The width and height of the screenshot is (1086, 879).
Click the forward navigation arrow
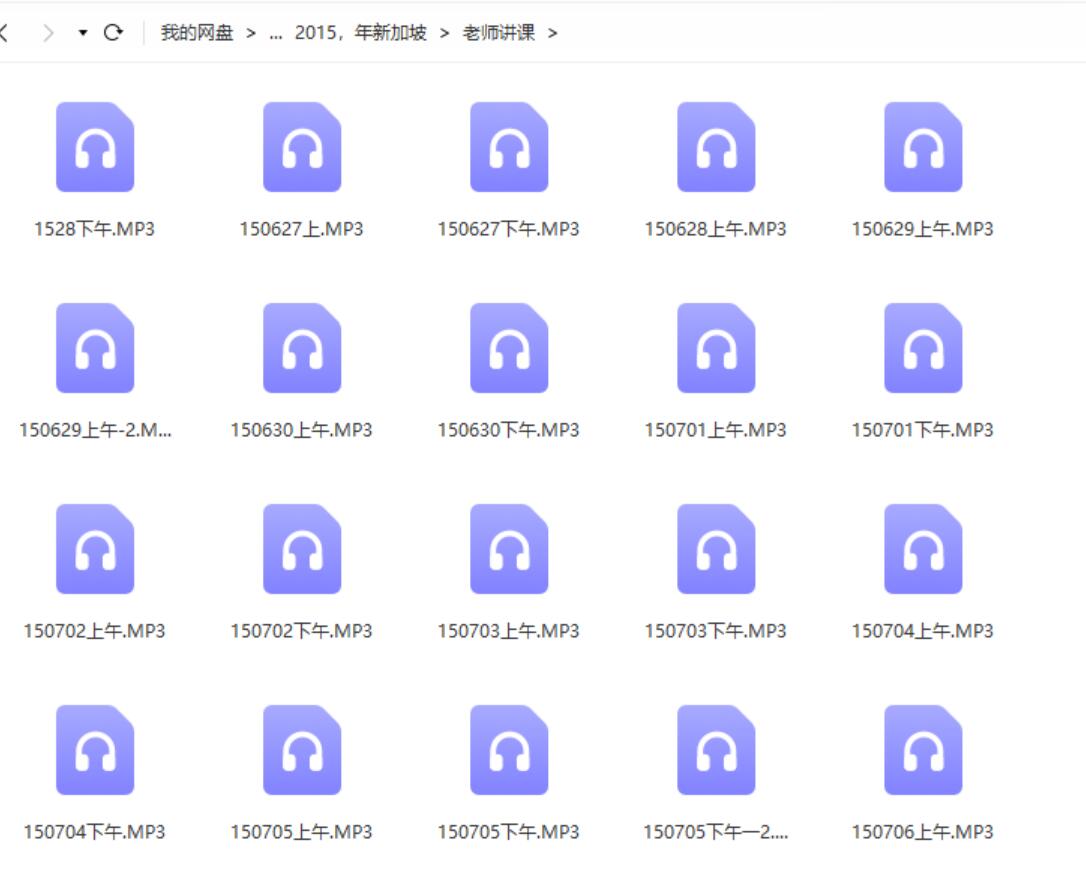point(48,33)
